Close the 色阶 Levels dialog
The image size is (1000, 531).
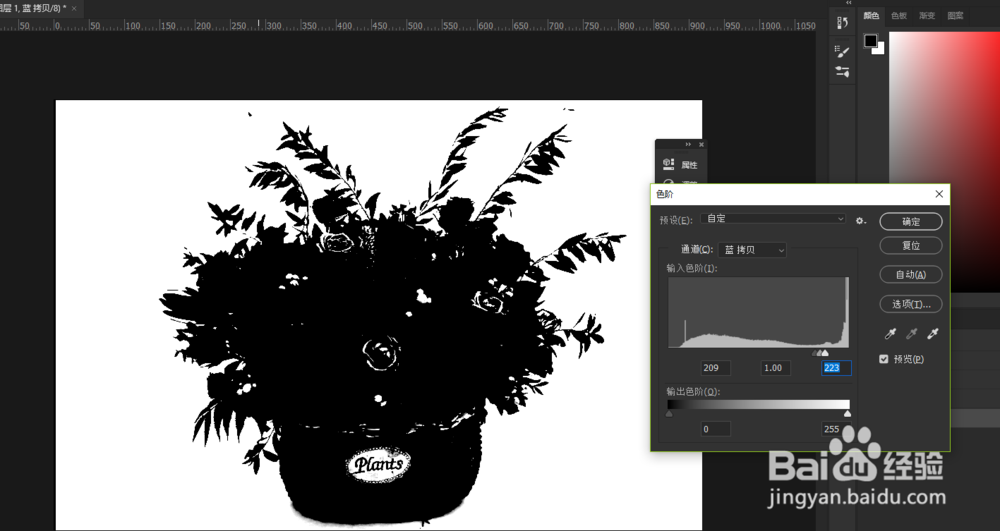tap(939, 194)
